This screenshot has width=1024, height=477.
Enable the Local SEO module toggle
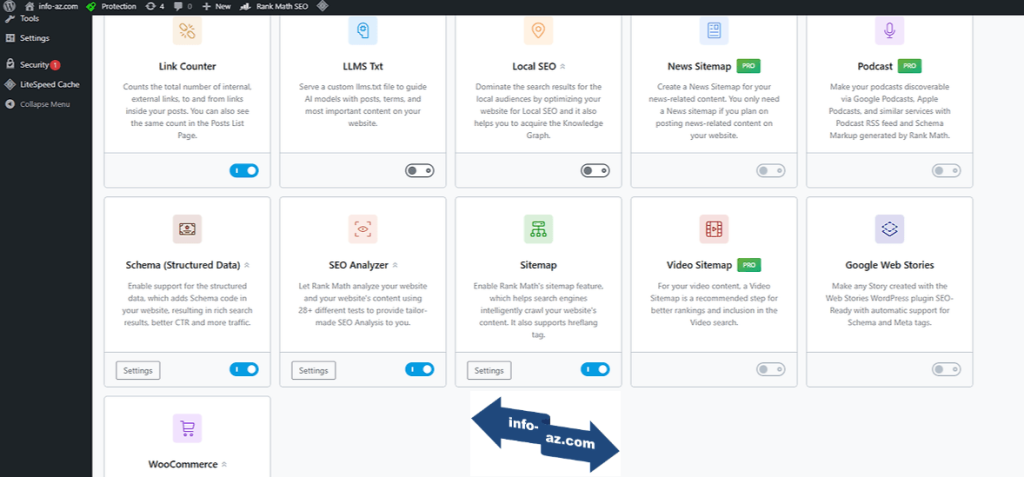tap(595, 171)
